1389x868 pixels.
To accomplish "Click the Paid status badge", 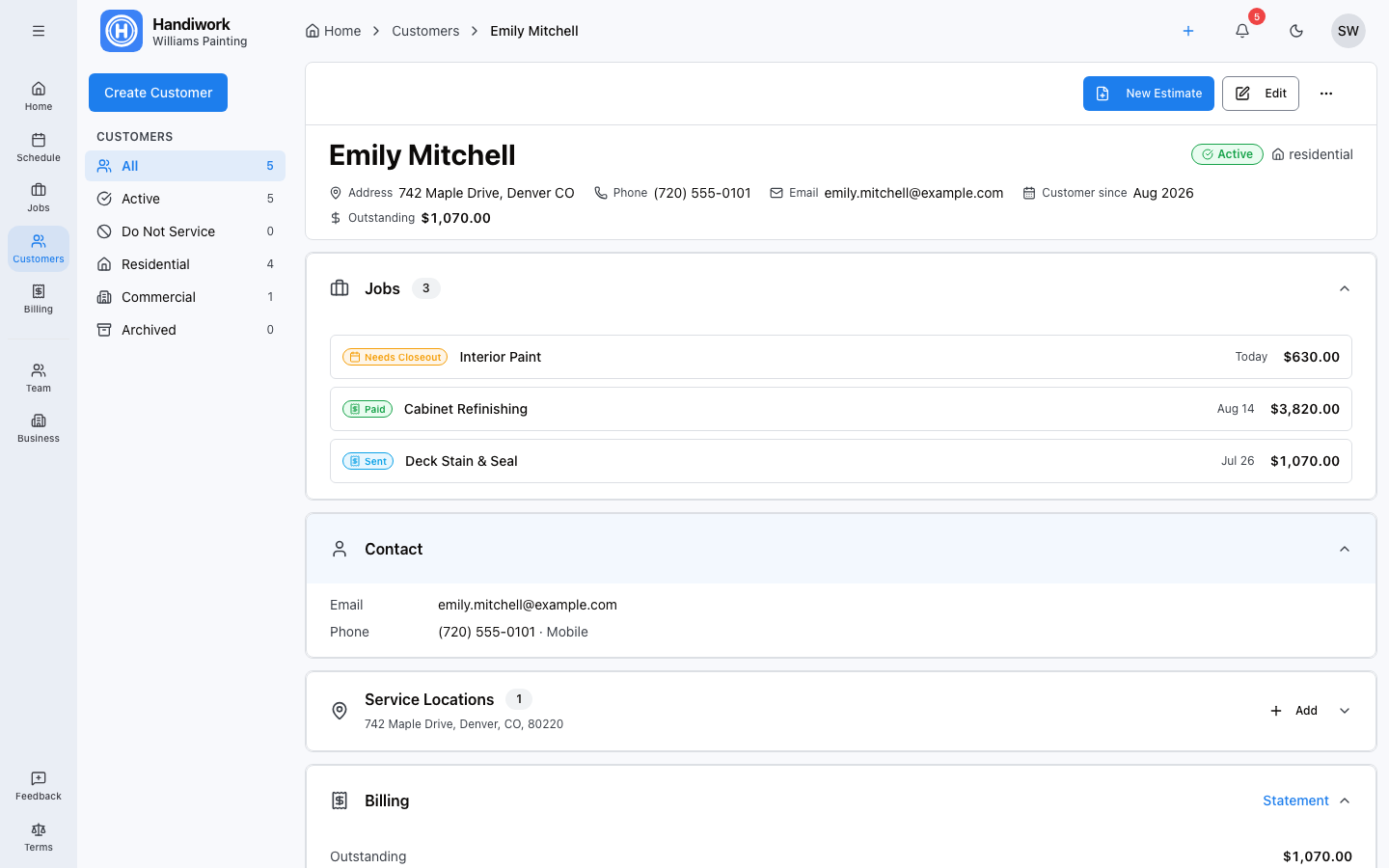I will click(368, 409).
